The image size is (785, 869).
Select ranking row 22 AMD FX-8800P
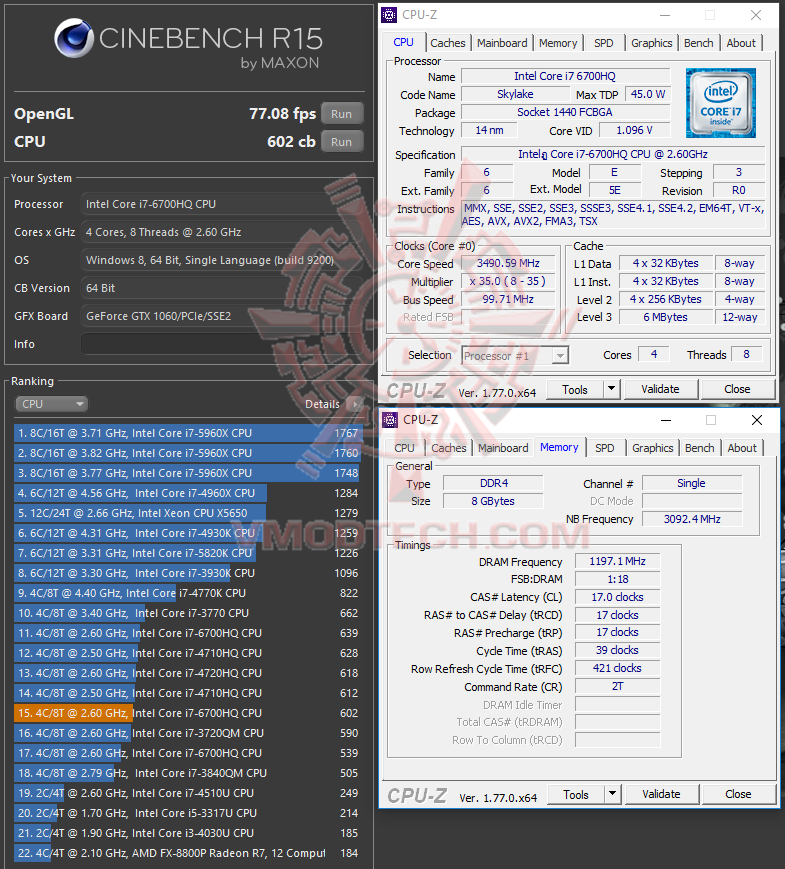pos(188,853)
